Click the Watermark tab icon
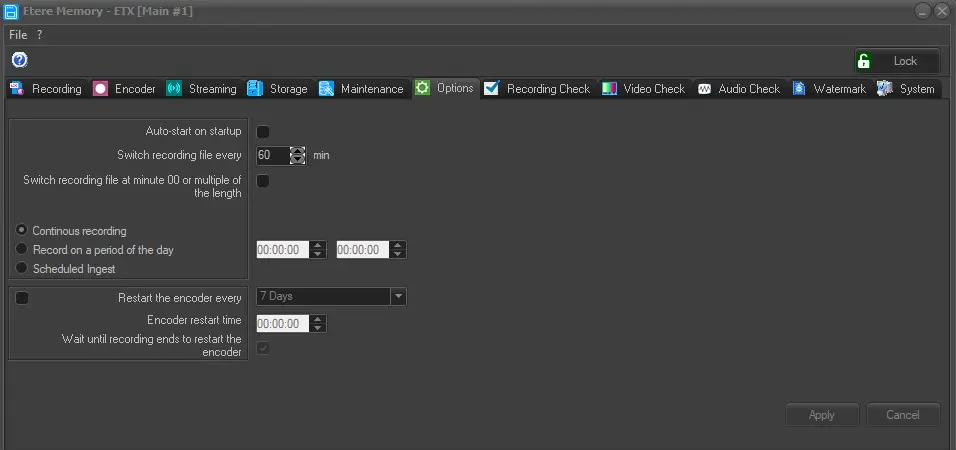 click(799, 89)
